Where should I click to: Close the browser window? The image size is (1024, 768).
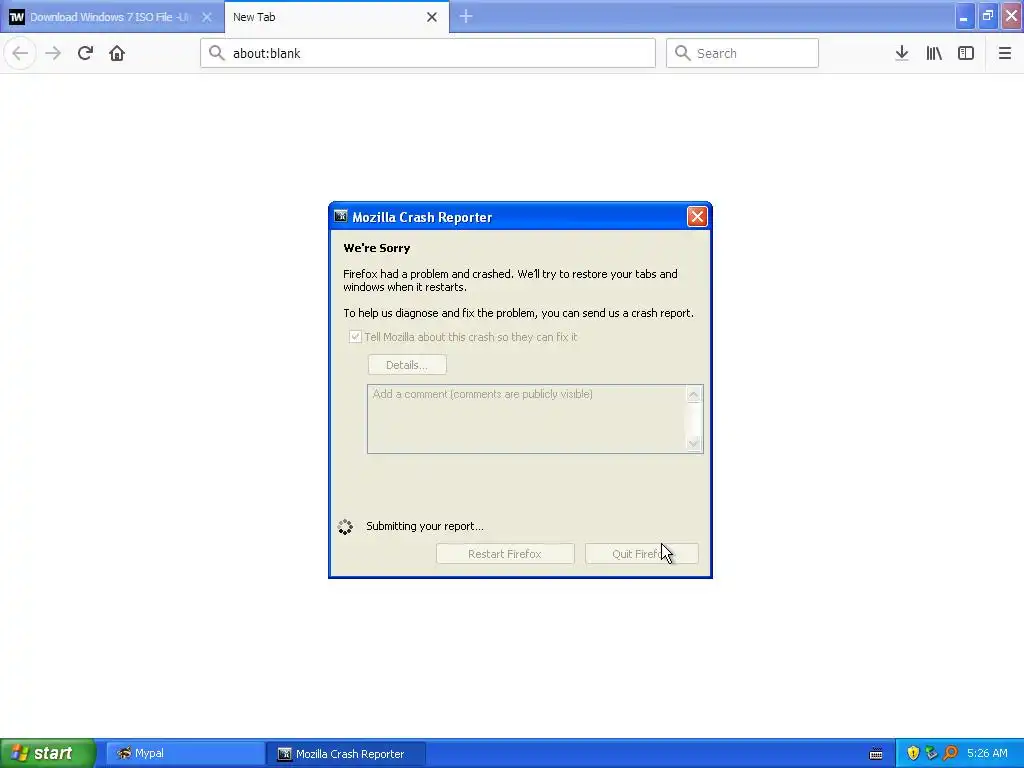[x=1012, y=16]
